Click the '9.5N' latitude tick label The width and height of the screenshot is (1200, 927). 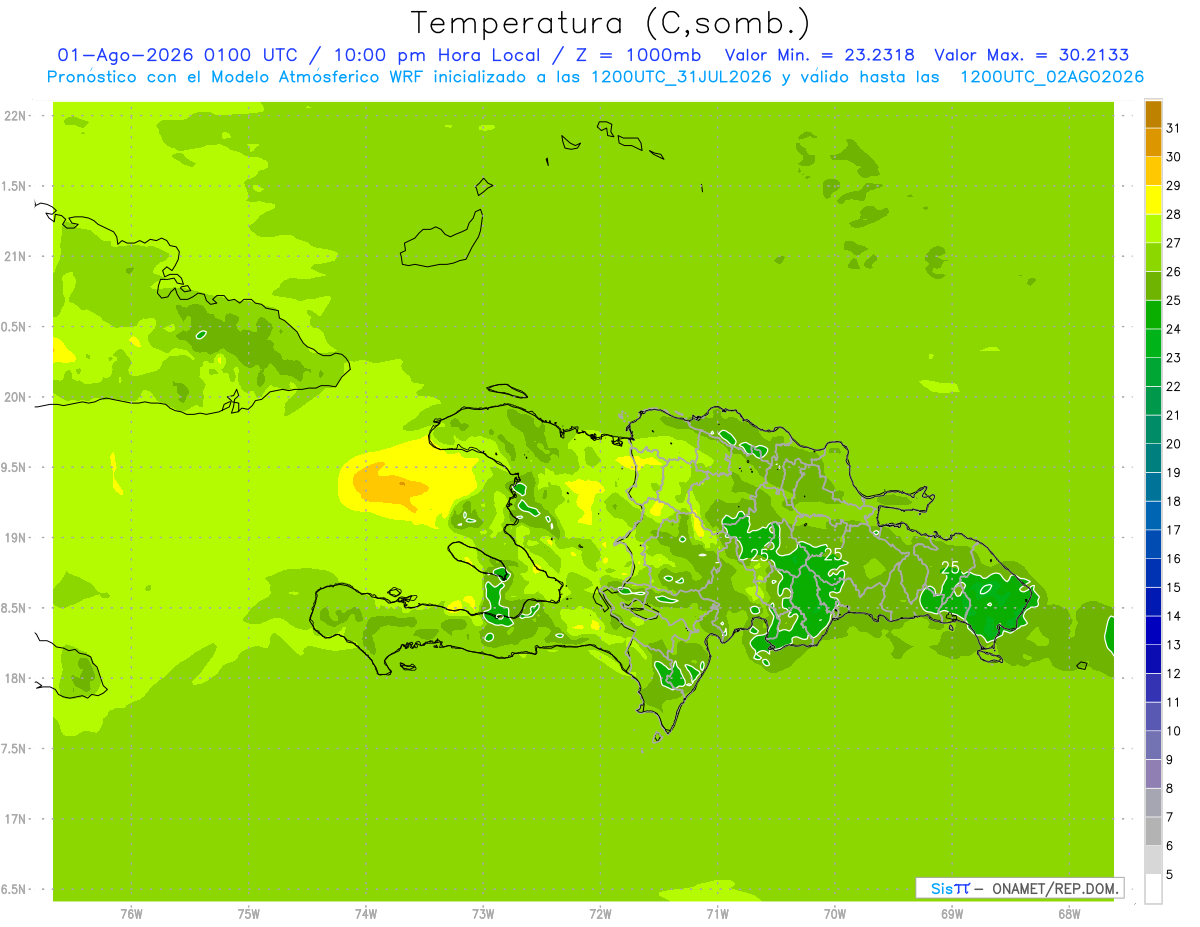(14, 468)
